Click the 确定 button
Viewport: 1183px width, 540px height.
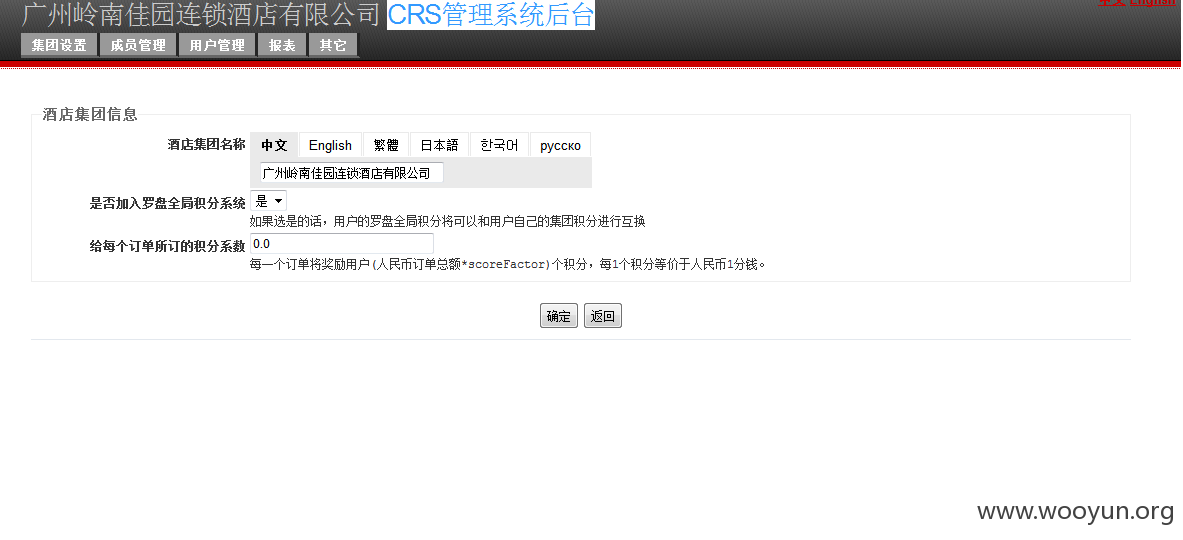coord(558,316)
